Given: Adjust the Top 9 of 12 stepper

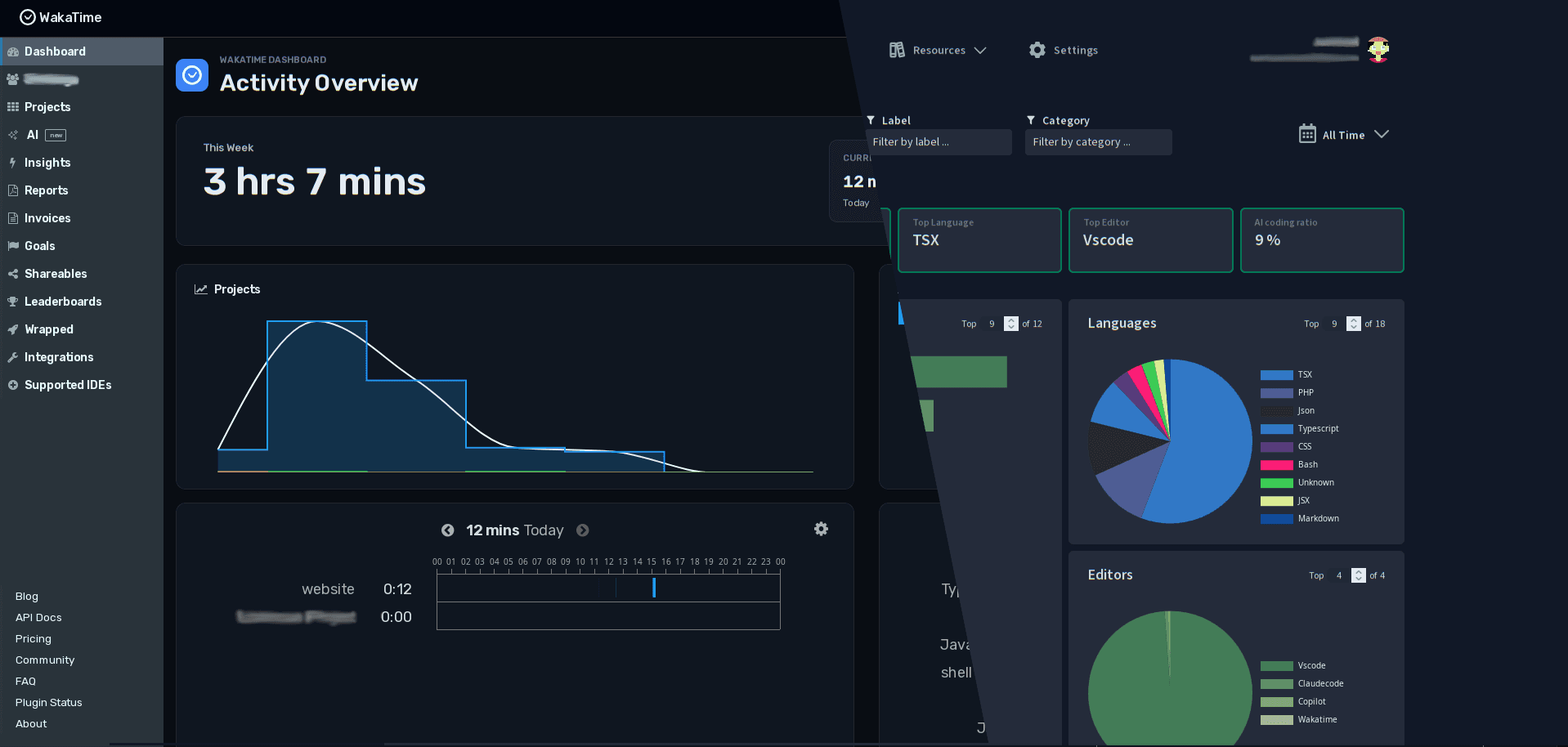Looking at the screenshot, I should [x=1011, y=324].
